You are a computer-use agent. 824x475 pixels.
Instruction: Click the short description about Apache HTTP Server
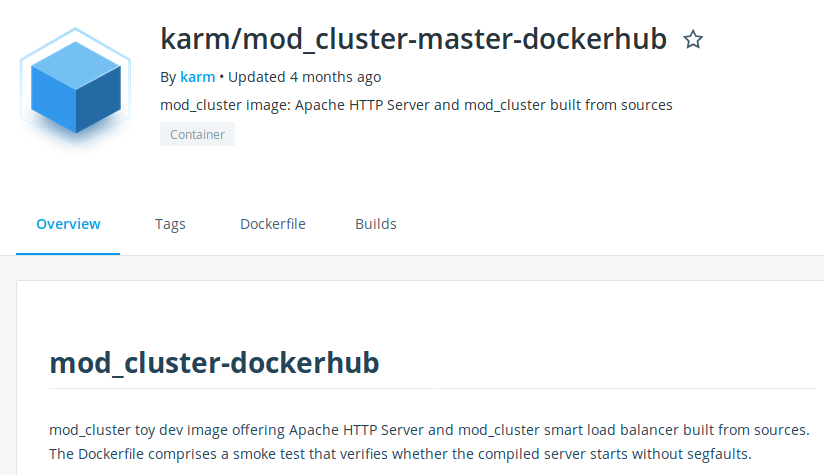416,105
